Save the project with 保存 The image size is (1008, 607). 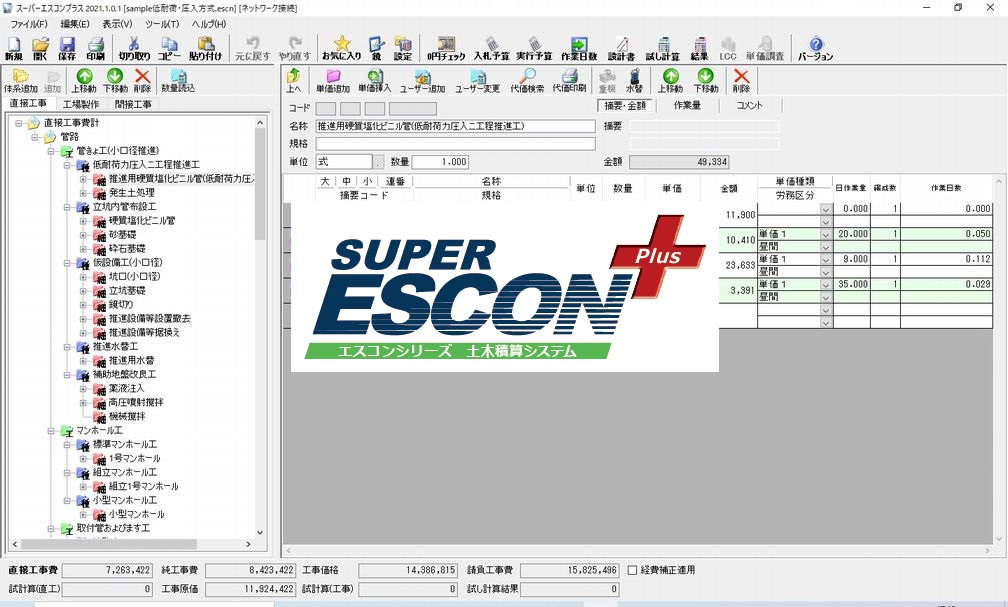pos(67,49)
